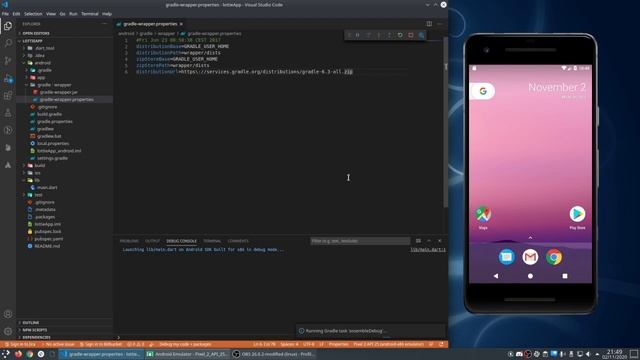This screenshot has height=360, width=640.
Task: Switch to Android Emulator taskbar entry
Action: [187, 354]
